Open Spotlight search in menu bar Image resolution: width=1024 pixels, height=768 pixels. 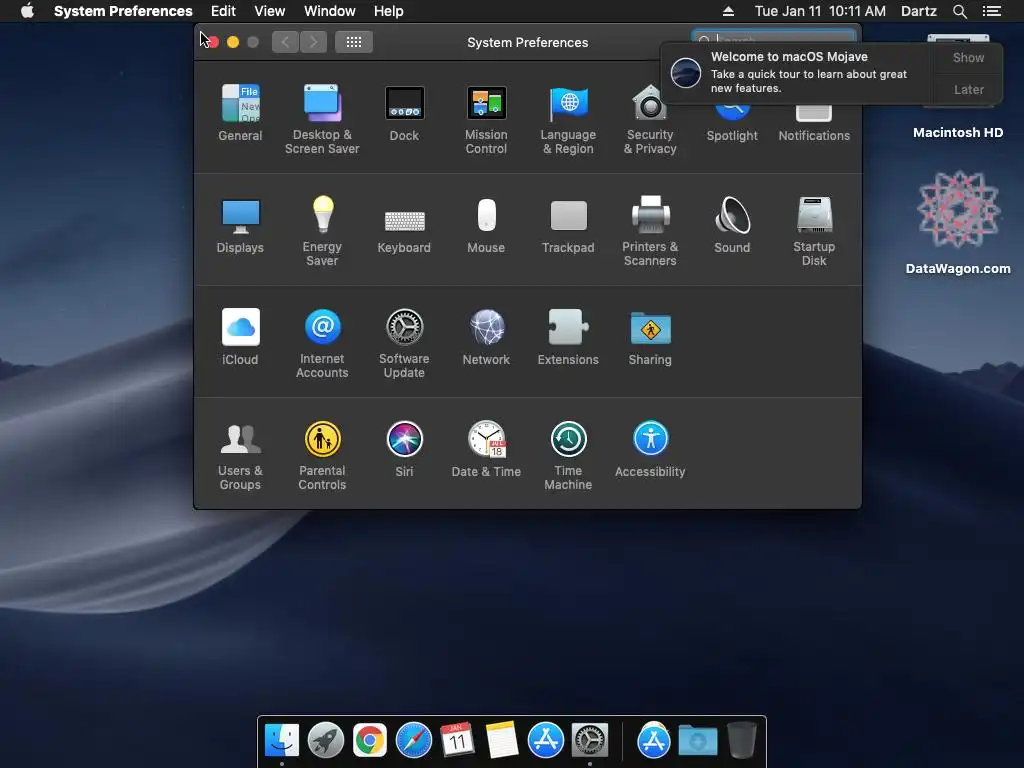click(959, 11)
